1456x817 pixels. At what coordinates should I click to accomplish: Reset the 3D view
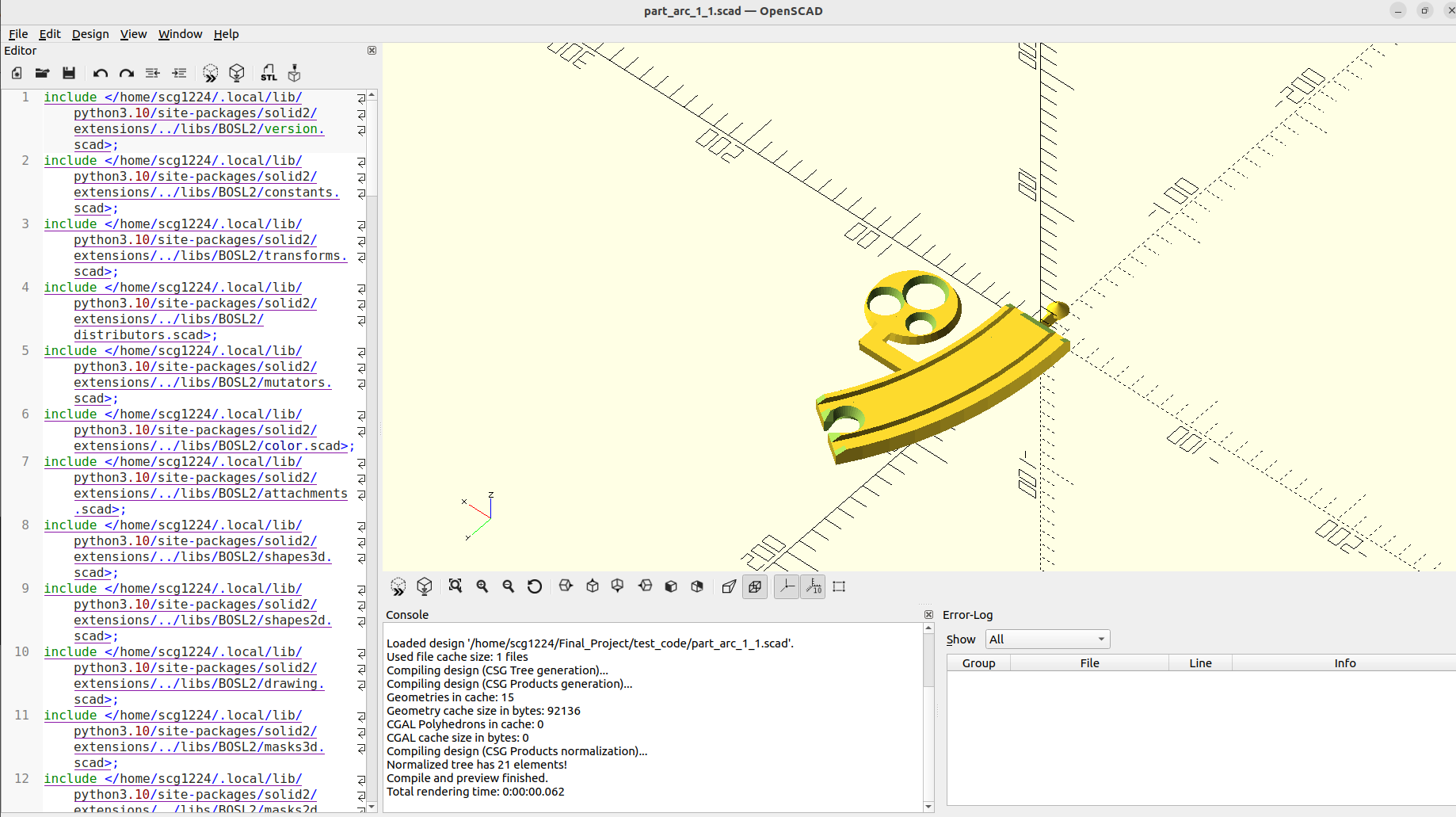point(535,586)
